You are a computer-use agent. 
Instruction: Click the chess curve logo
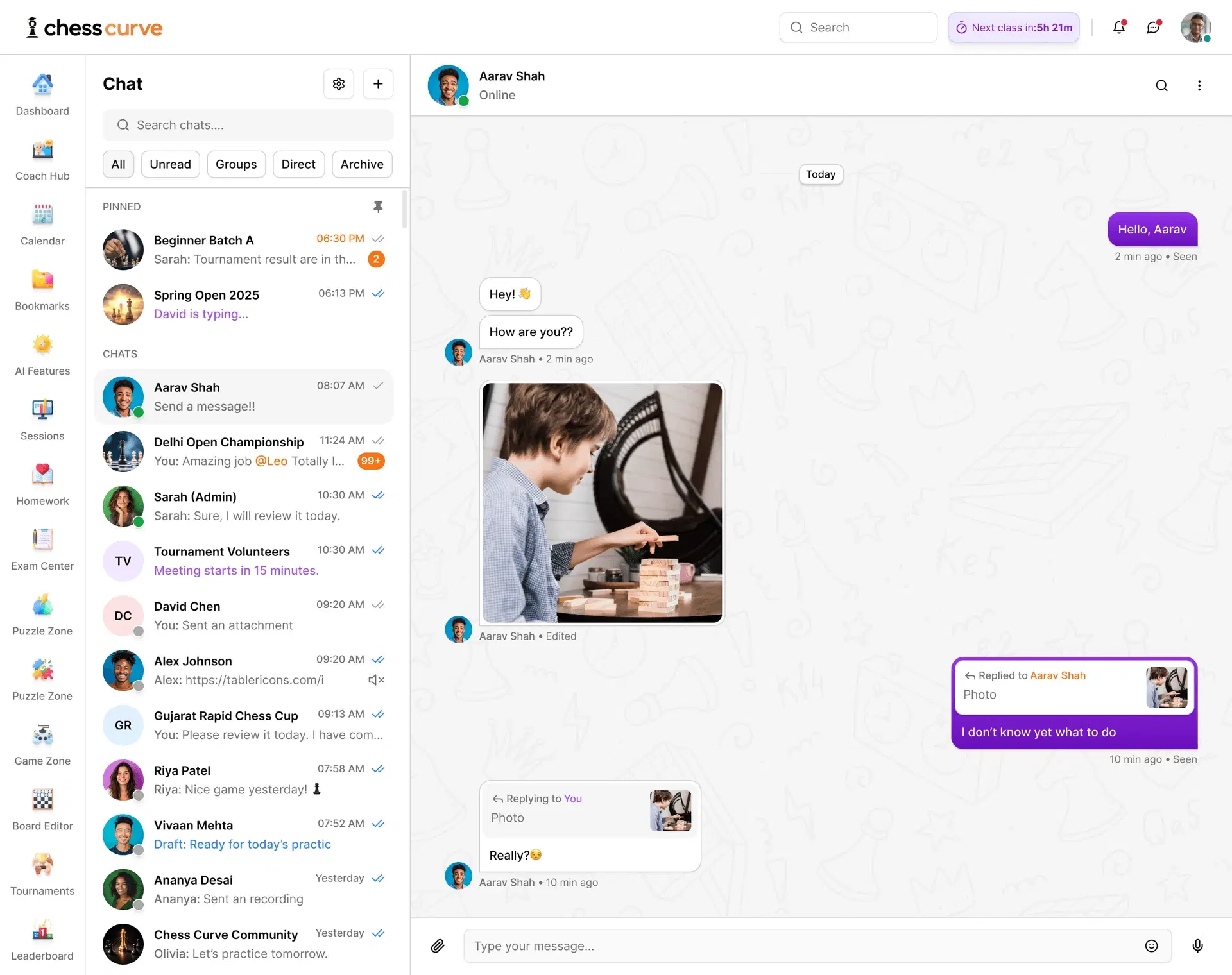tap(94, 28)
